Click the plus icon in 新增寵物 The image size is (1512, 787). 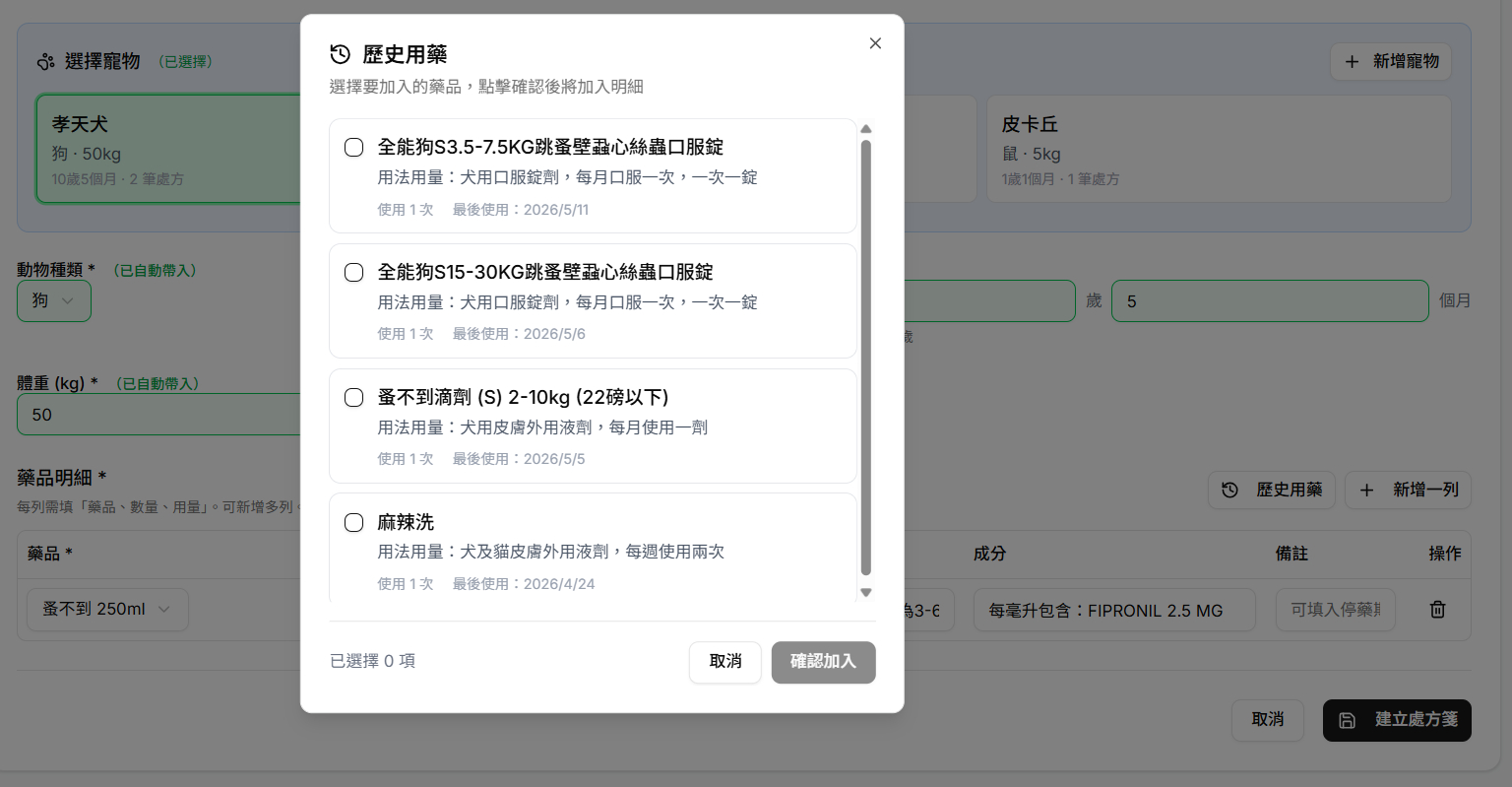point(1353,62)
